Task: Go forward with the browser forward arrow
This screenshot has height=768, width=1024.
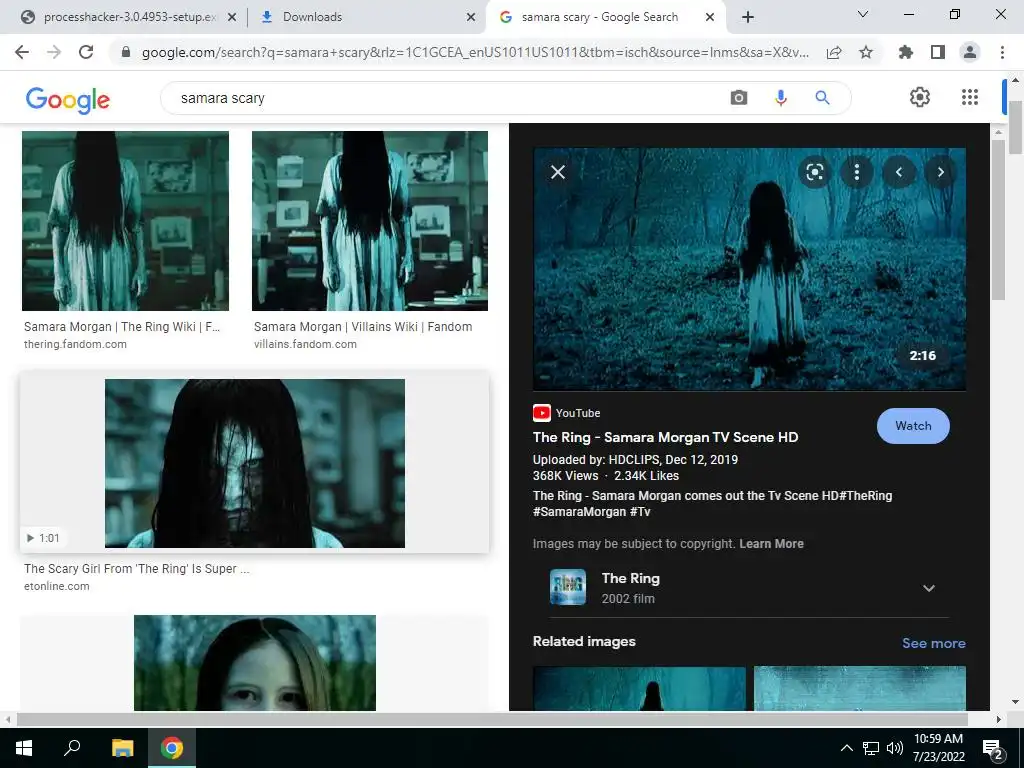Action: pyautogui.click(x=54, y=52)
